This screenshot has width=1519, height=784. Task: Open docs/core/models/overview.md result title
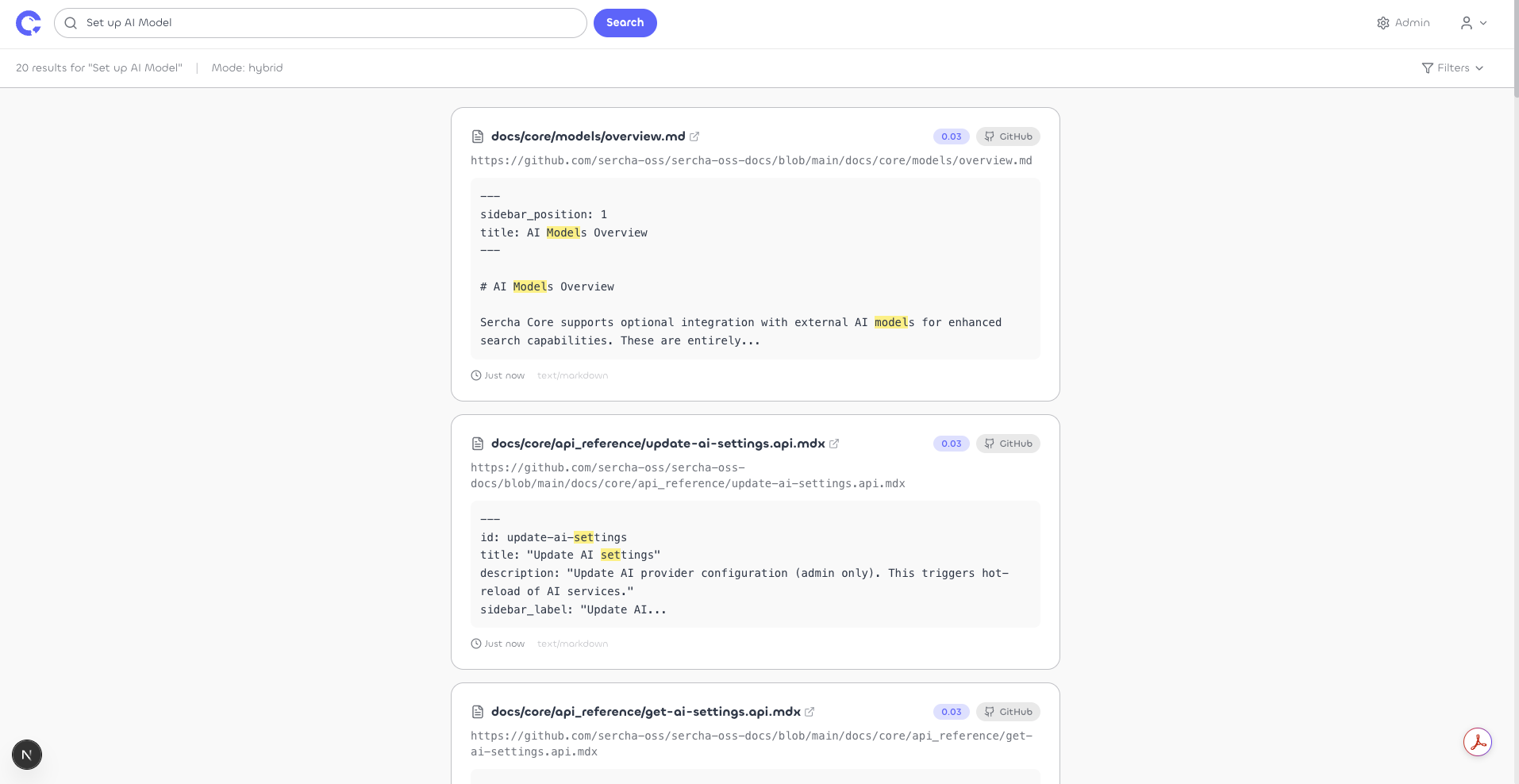[x=587, y=136]
